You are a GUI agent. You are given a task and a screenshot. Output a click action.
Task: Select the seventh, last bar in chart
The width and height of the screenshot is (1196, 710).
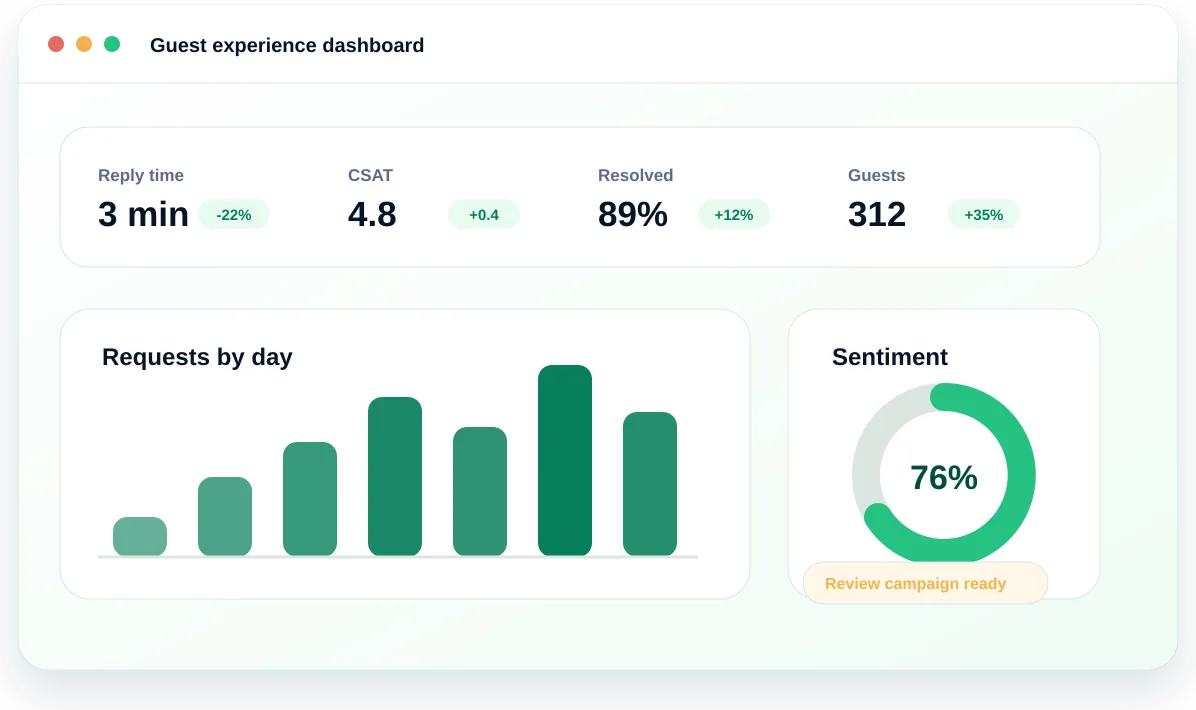coord(650,484)
